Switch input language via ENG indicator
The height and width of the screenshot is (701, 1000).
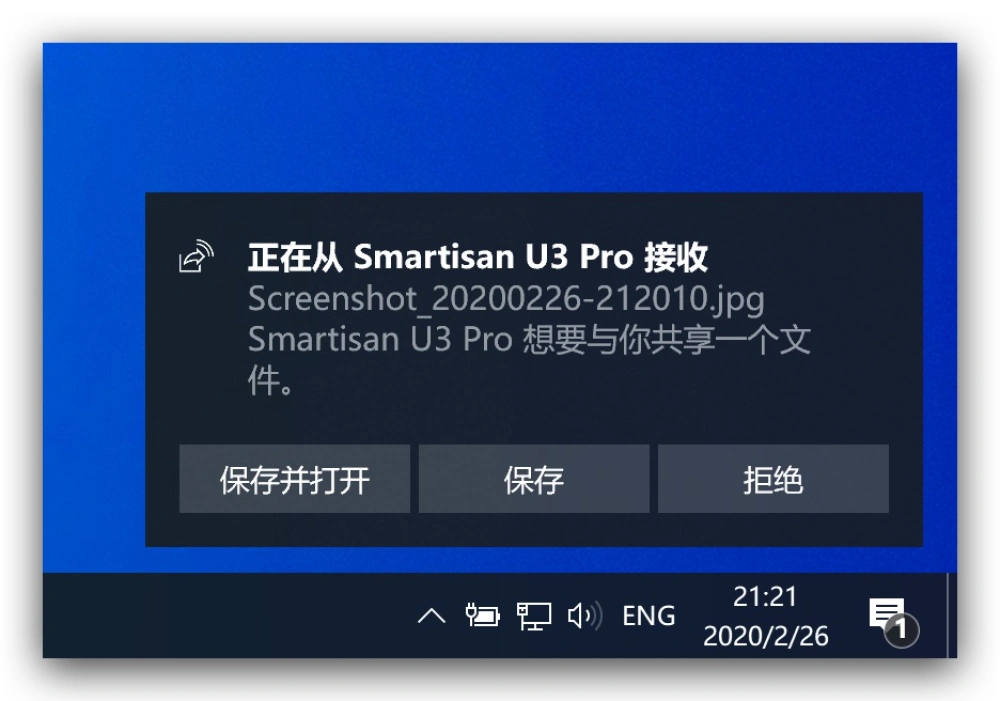pyautogui.click(x=649, y=616)
